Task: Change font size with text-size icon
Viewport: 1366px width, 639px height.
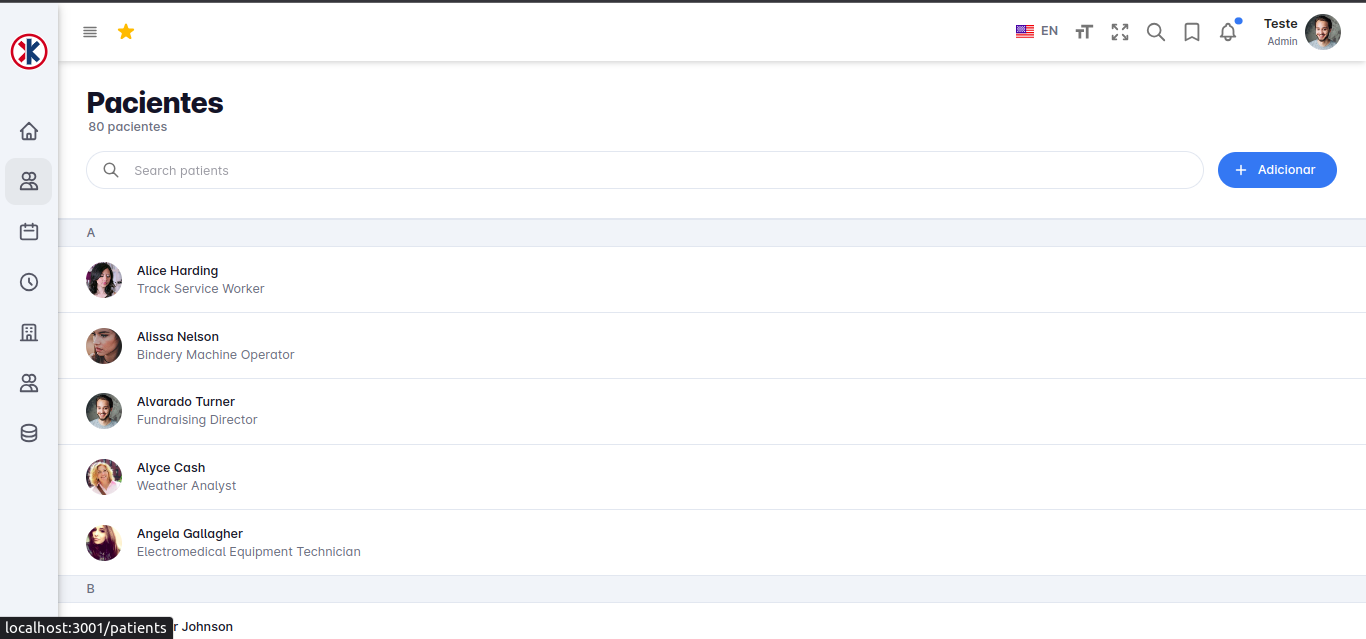Action: pyautogui.click(x=1084, y=32)
